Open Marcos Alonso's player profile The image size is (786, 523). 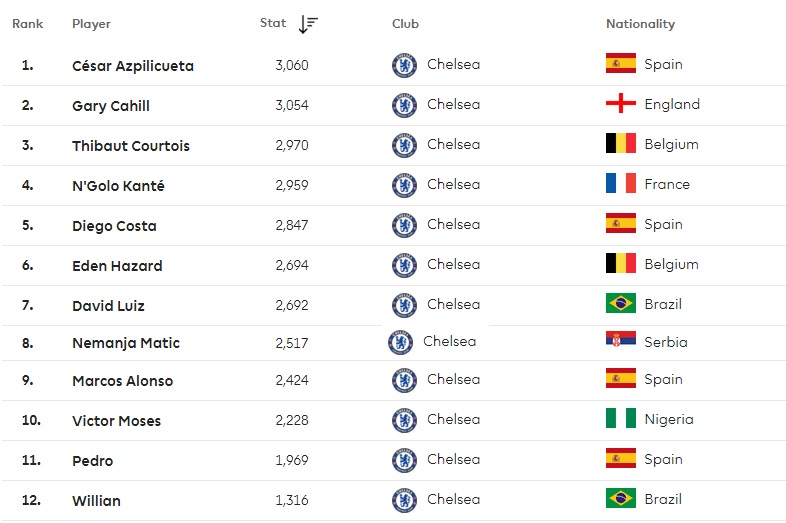[122, 381]
